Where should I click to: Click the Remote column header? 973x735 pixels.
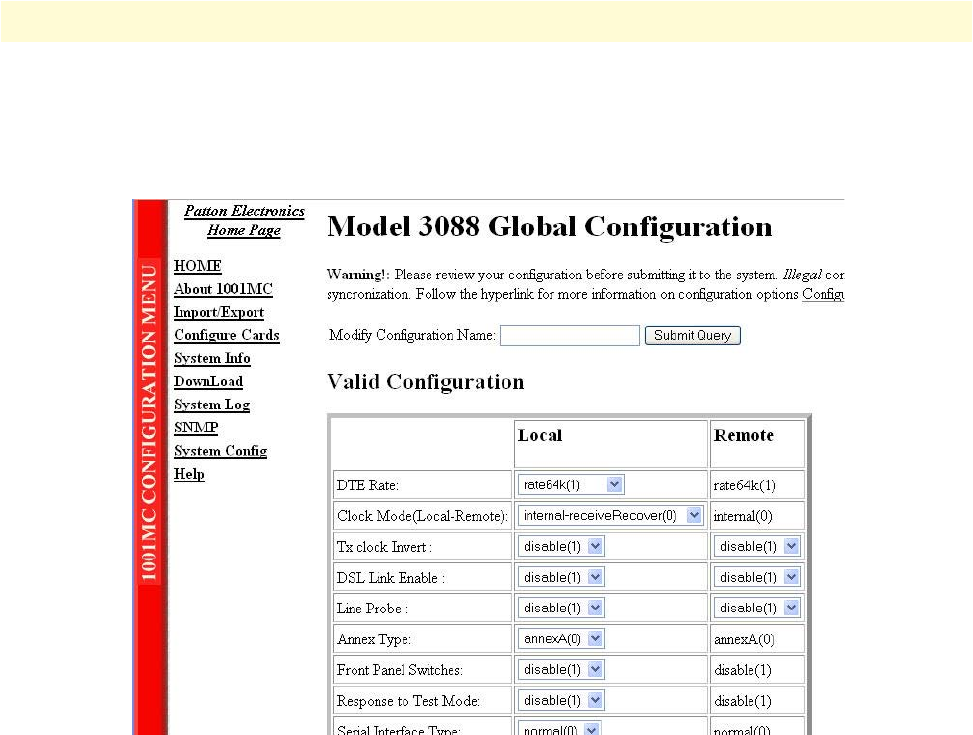tap(743, 435)
